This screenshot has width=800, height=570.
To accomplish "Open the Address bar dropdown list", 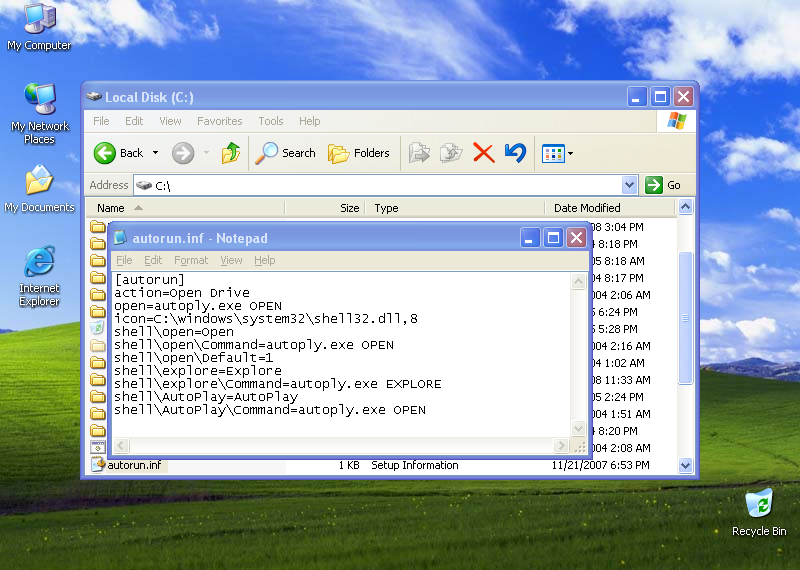I will click(630, 185).
